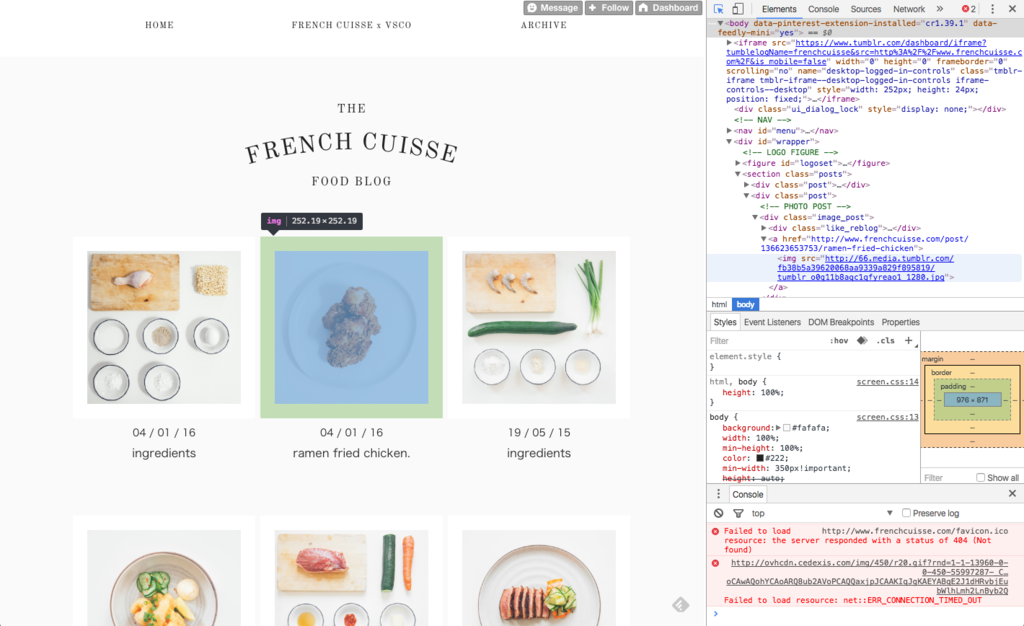Activate the inspect element picker icon
This screenshot has width=1024, height=626.
(x=718, y=8)
